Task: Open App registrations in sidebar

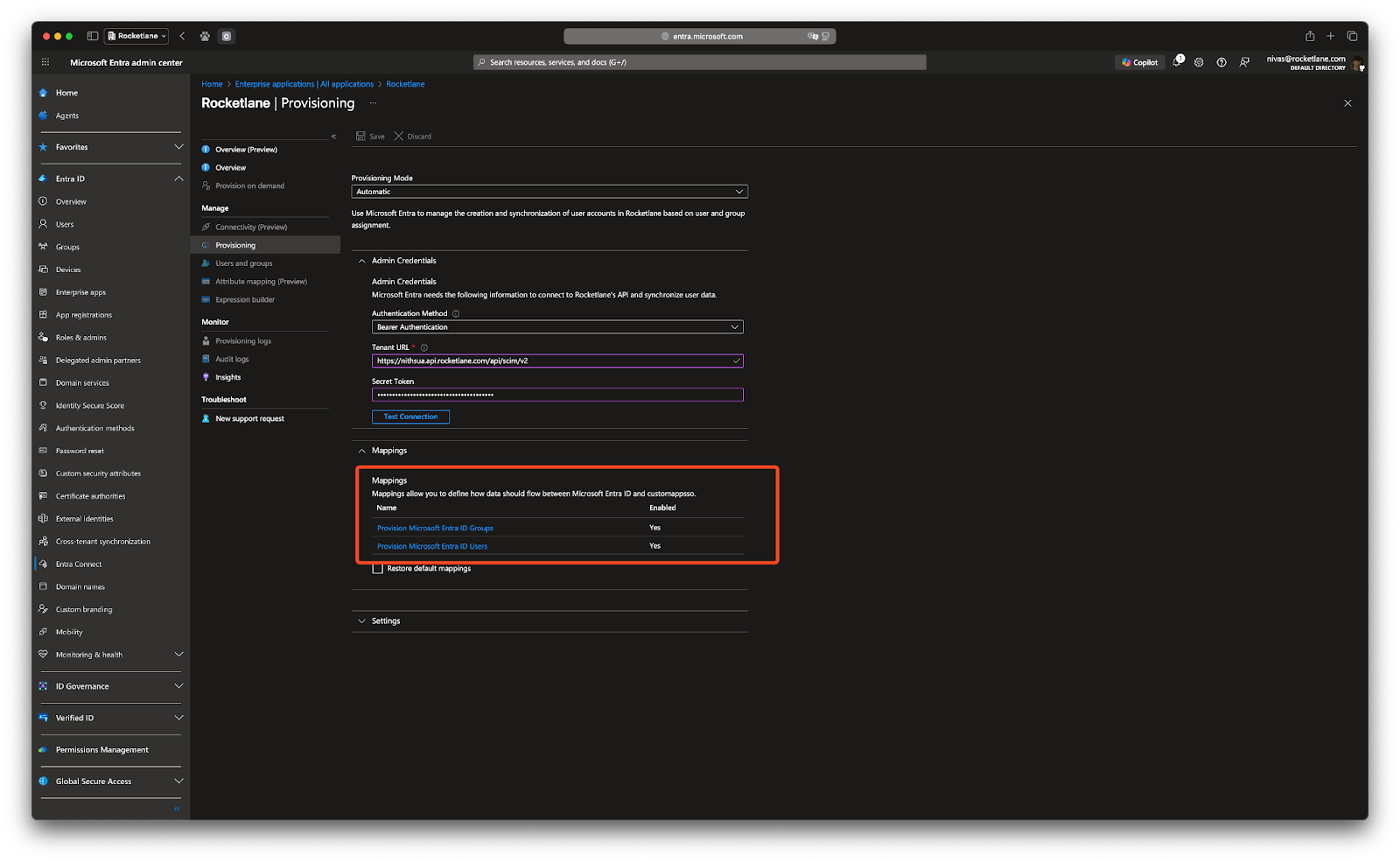Action: [x=84, y=315]
